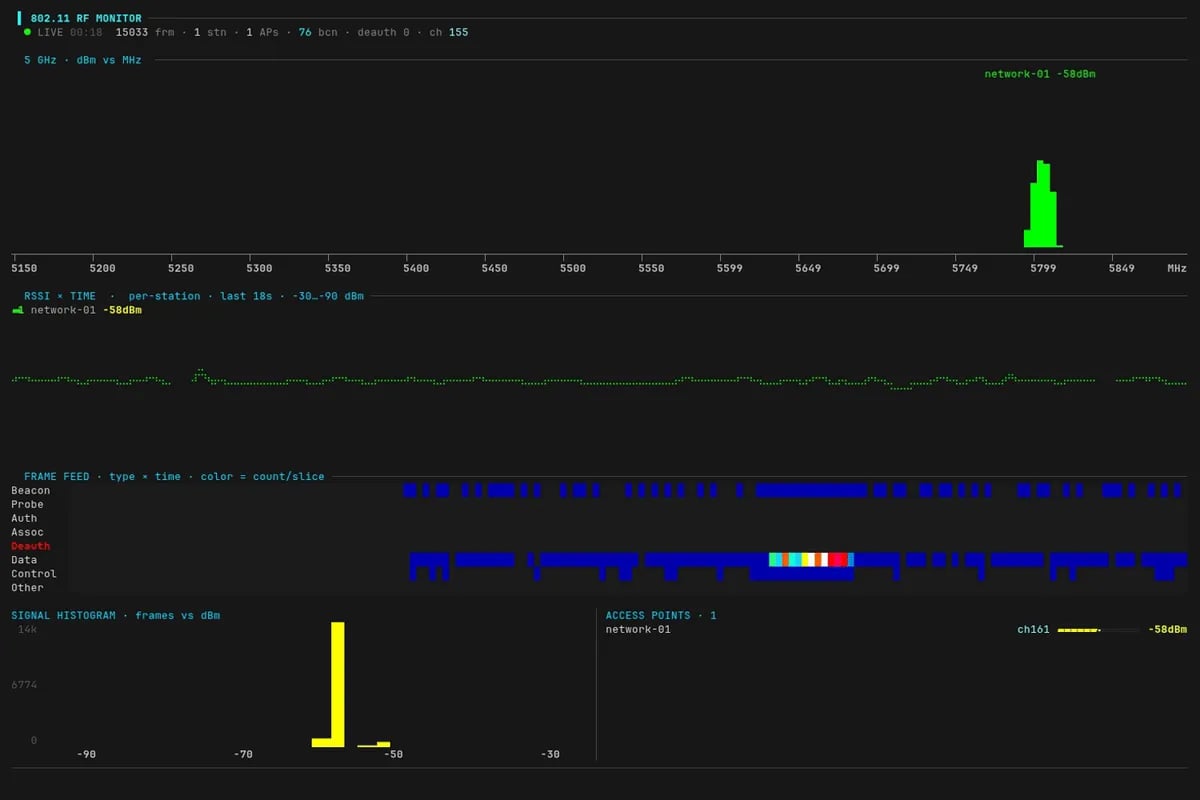The image size is (1200, 800).
Task: Select the Beacon row label
Action: click(31, 490)
